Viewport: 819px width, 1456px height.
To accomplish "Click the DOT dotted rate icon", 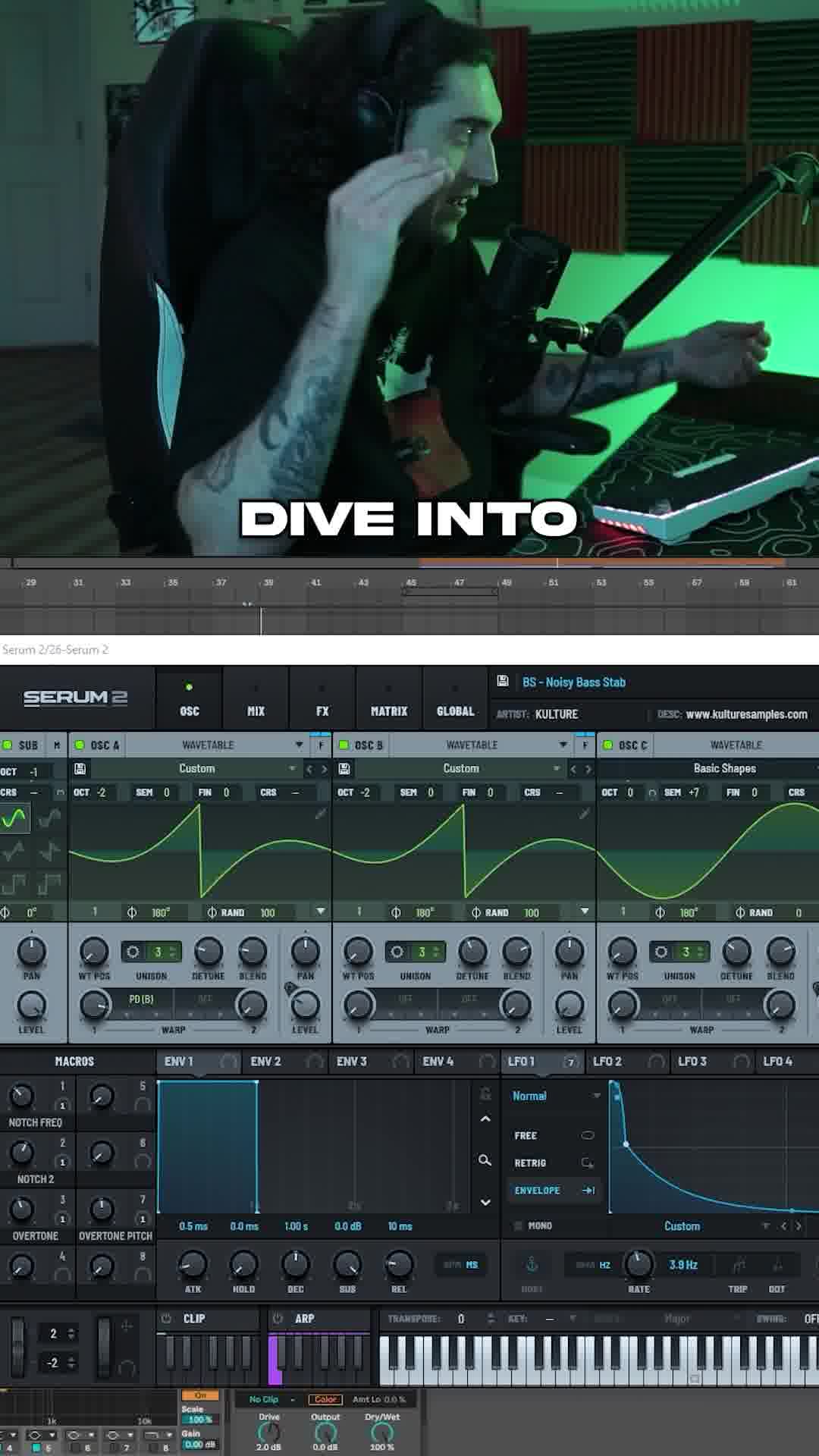I will tap(777, 1264).
